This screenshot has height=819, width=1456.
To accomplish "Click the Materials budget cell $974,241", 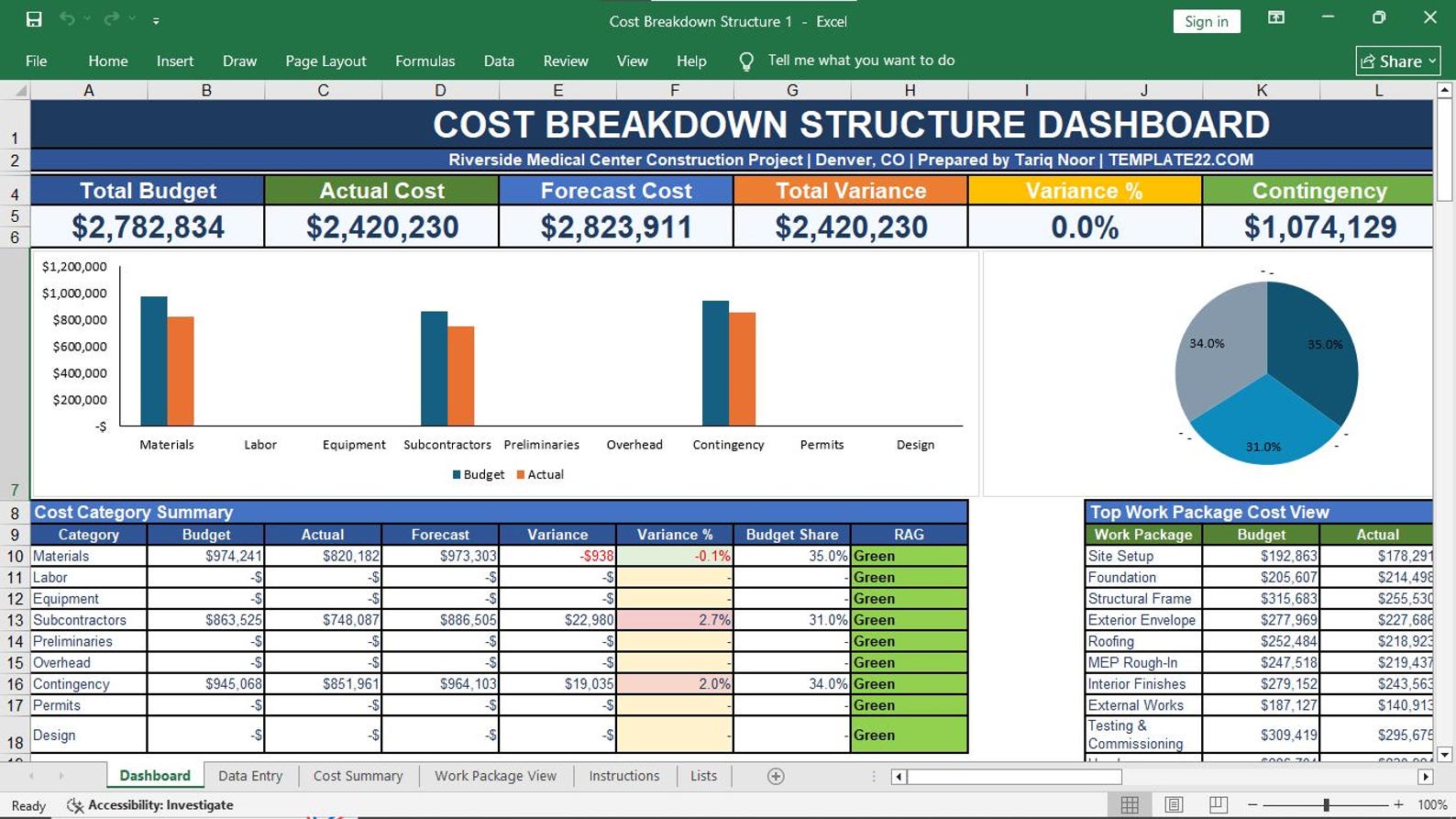I will click(x=206, y=556).
